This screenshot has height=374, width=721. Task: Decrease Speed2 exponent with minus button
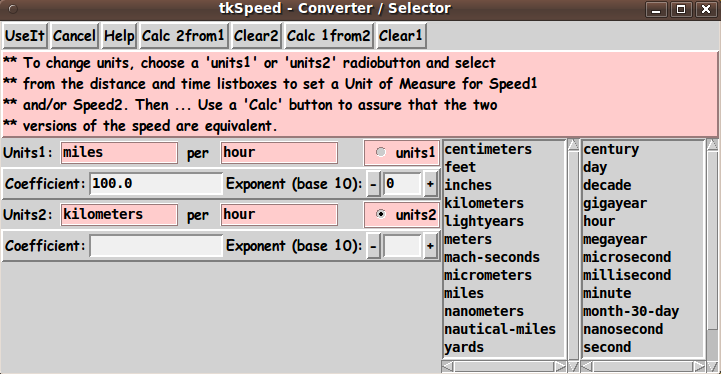[x=373, y=246]
